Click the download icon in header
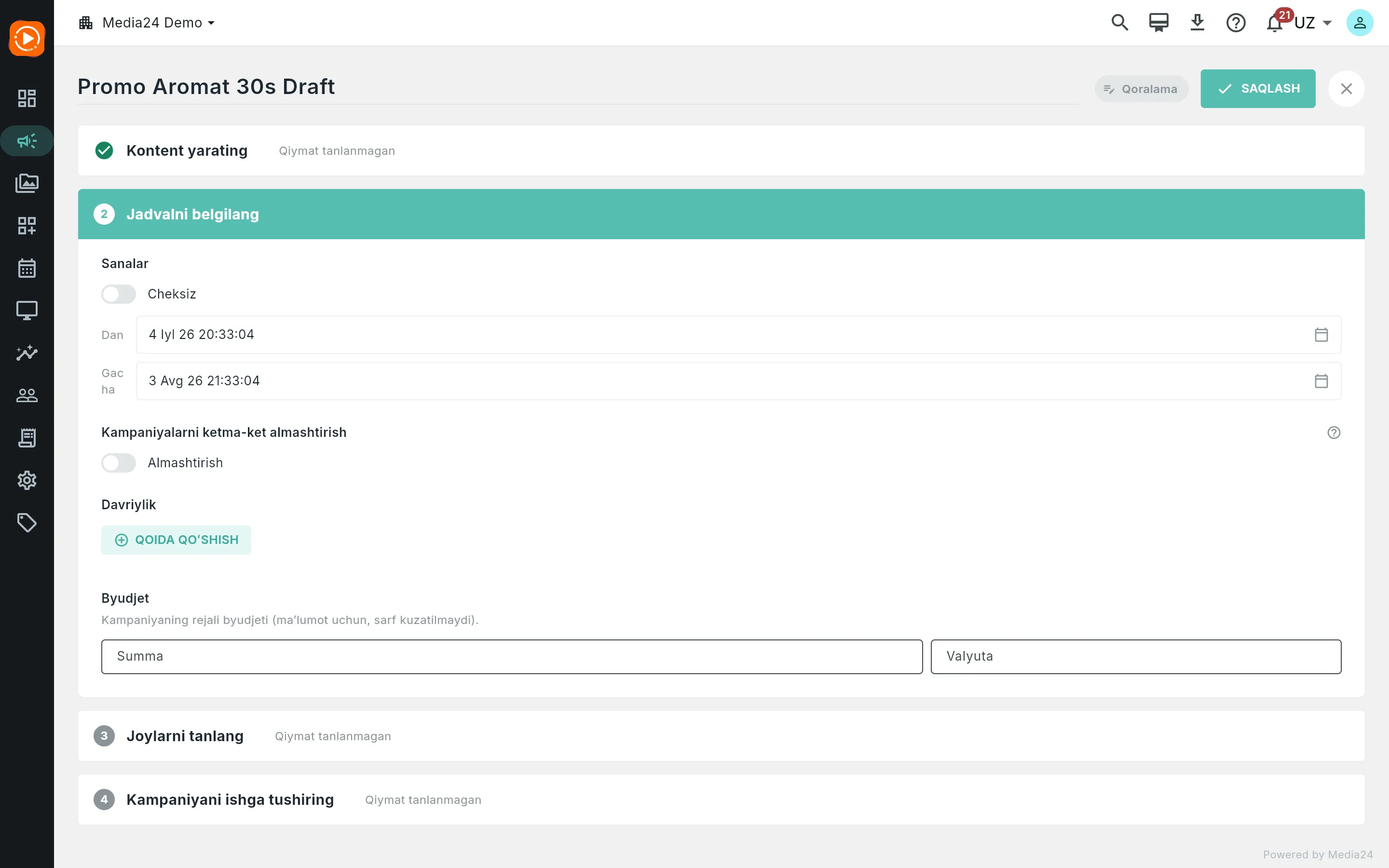1389x868 pixels. click(x=1198, y=23)
